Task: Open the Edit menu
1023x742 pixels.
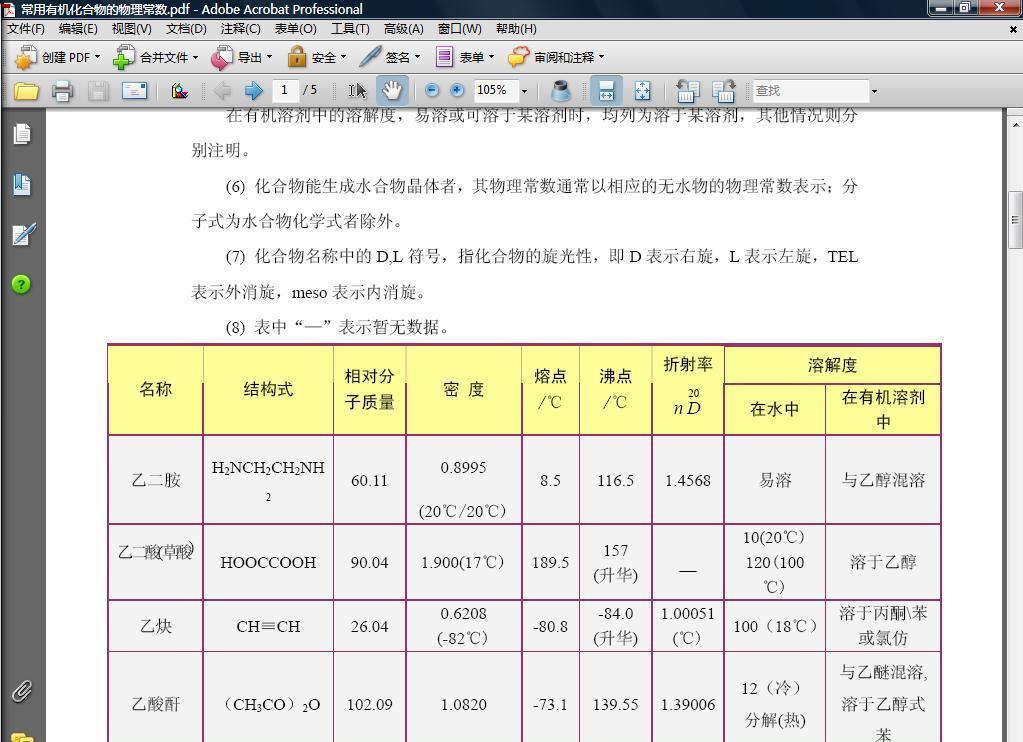Action: pyautogui.click(x=78, y=29)
